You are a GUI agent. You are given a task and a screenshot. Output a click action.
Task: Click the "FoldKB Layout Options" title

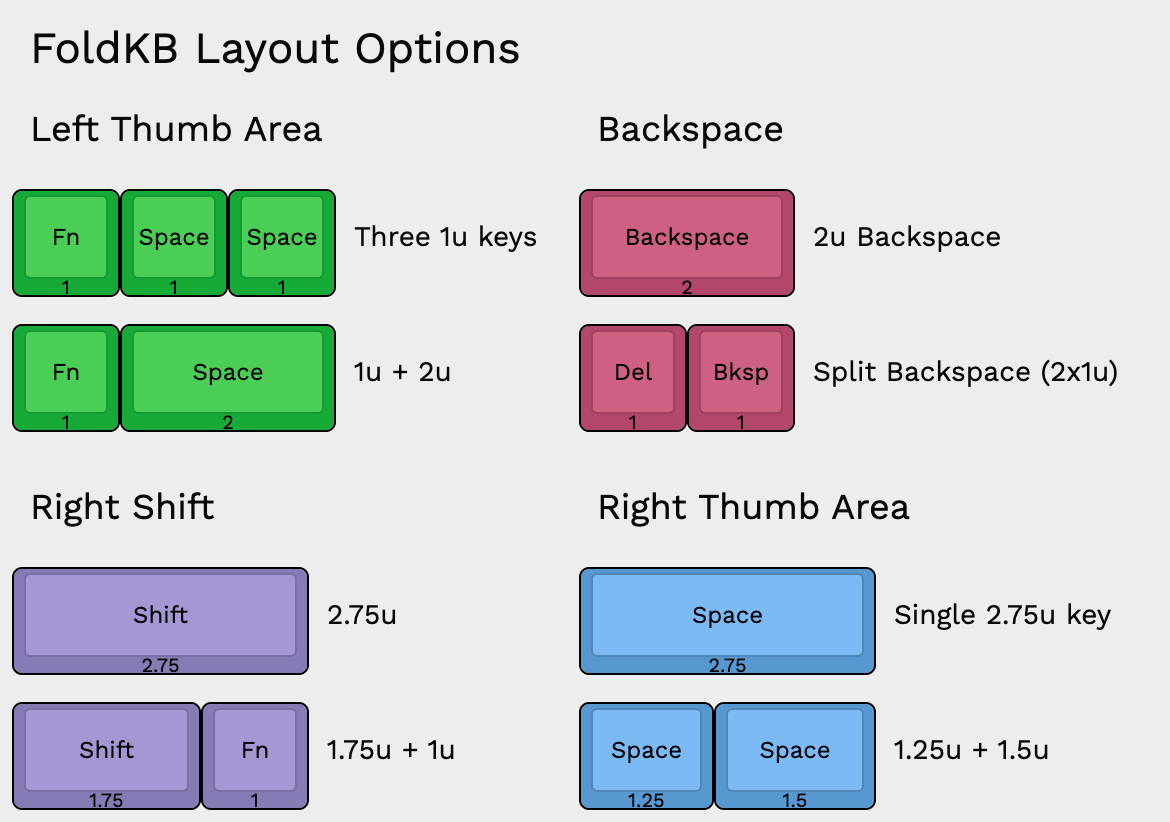click(x=275, y=49)
